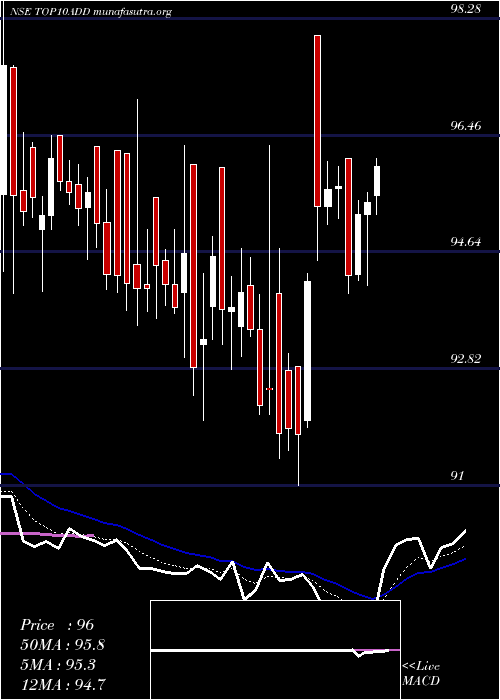
Task: Click the MACD inset chart box
Action: pos(275,650)
